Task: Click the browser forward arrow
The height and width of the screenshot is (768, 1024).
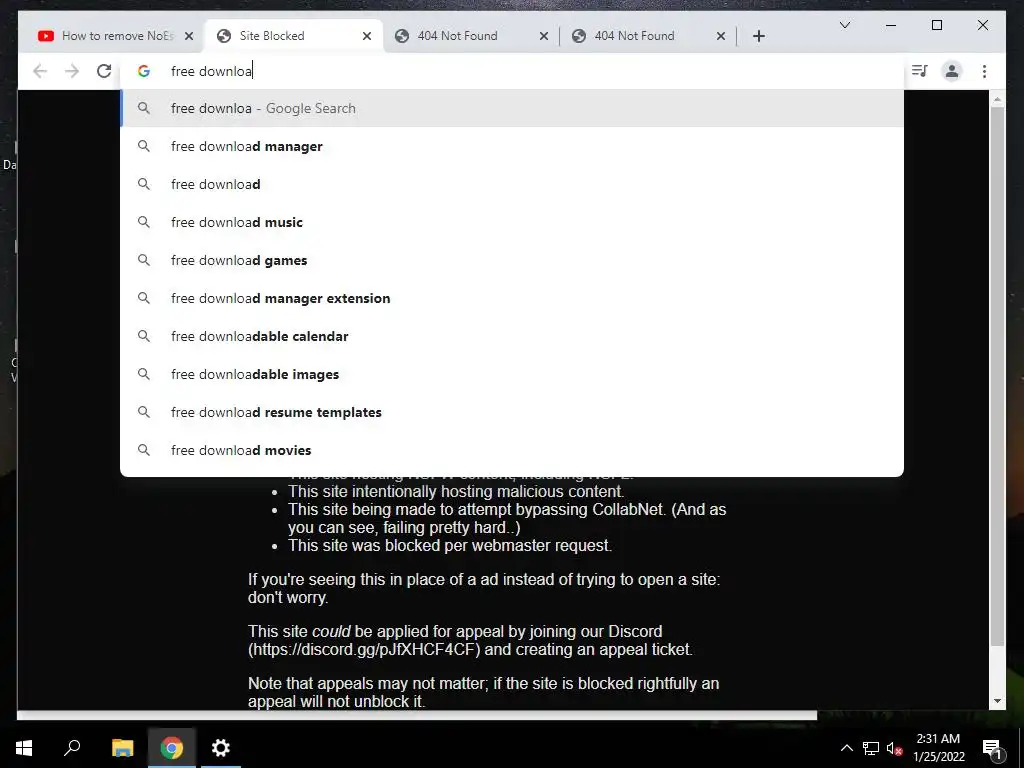Action: click(x=72, y=71)
